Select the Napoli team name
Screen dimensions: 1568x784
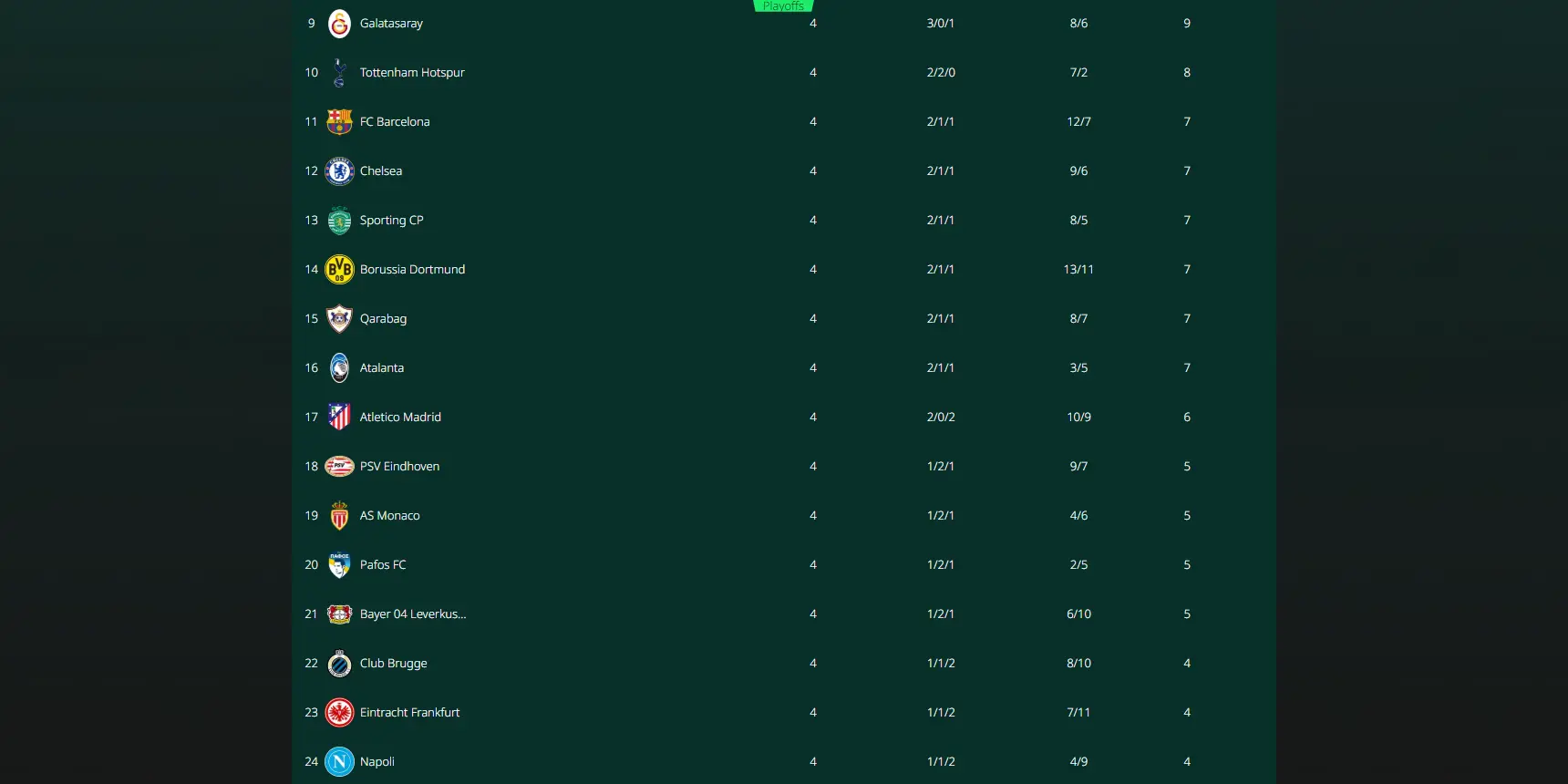[x=377, y=762]
